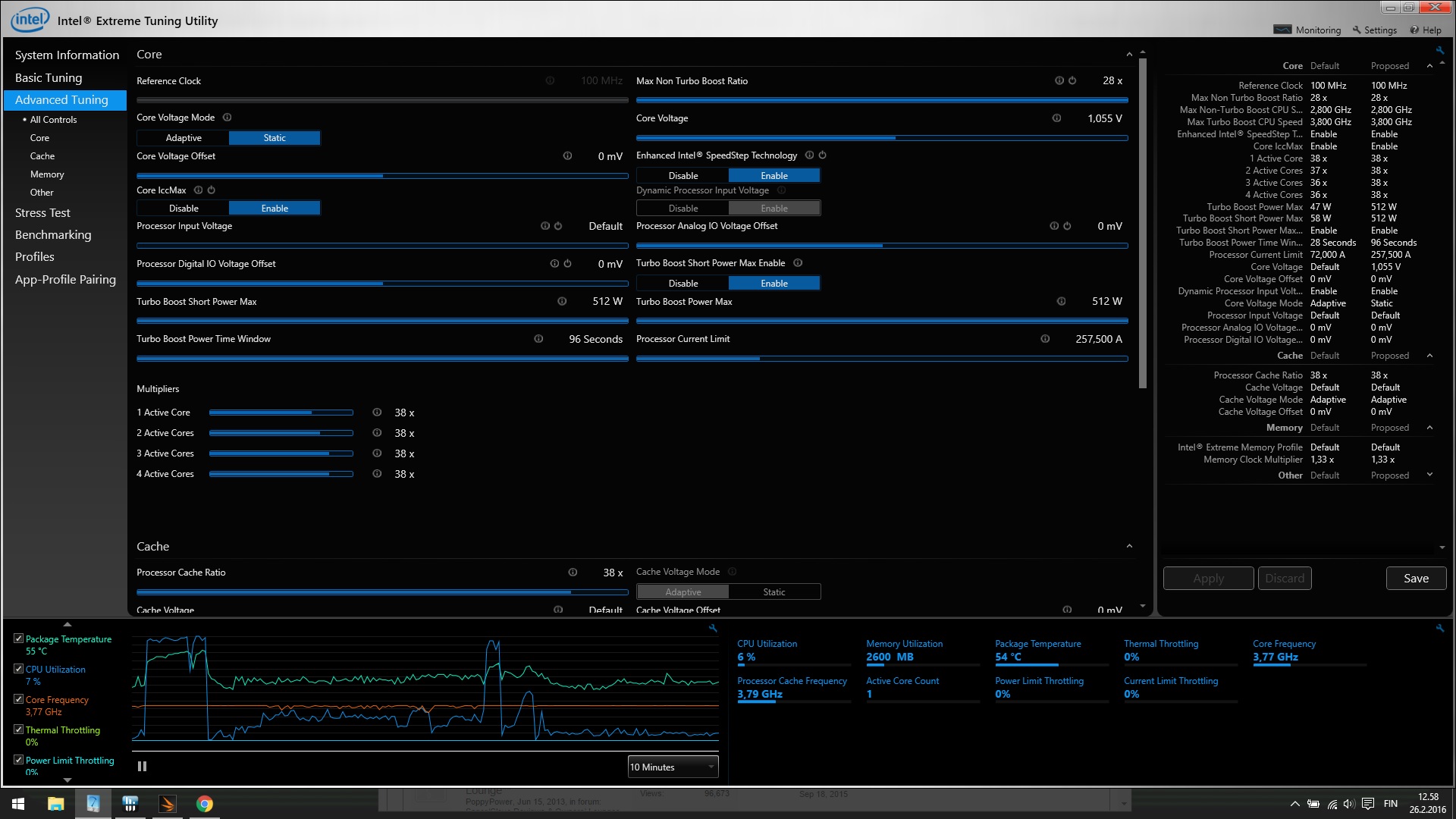Collapse the Core section in main panel

click(x=1129, y=55)
